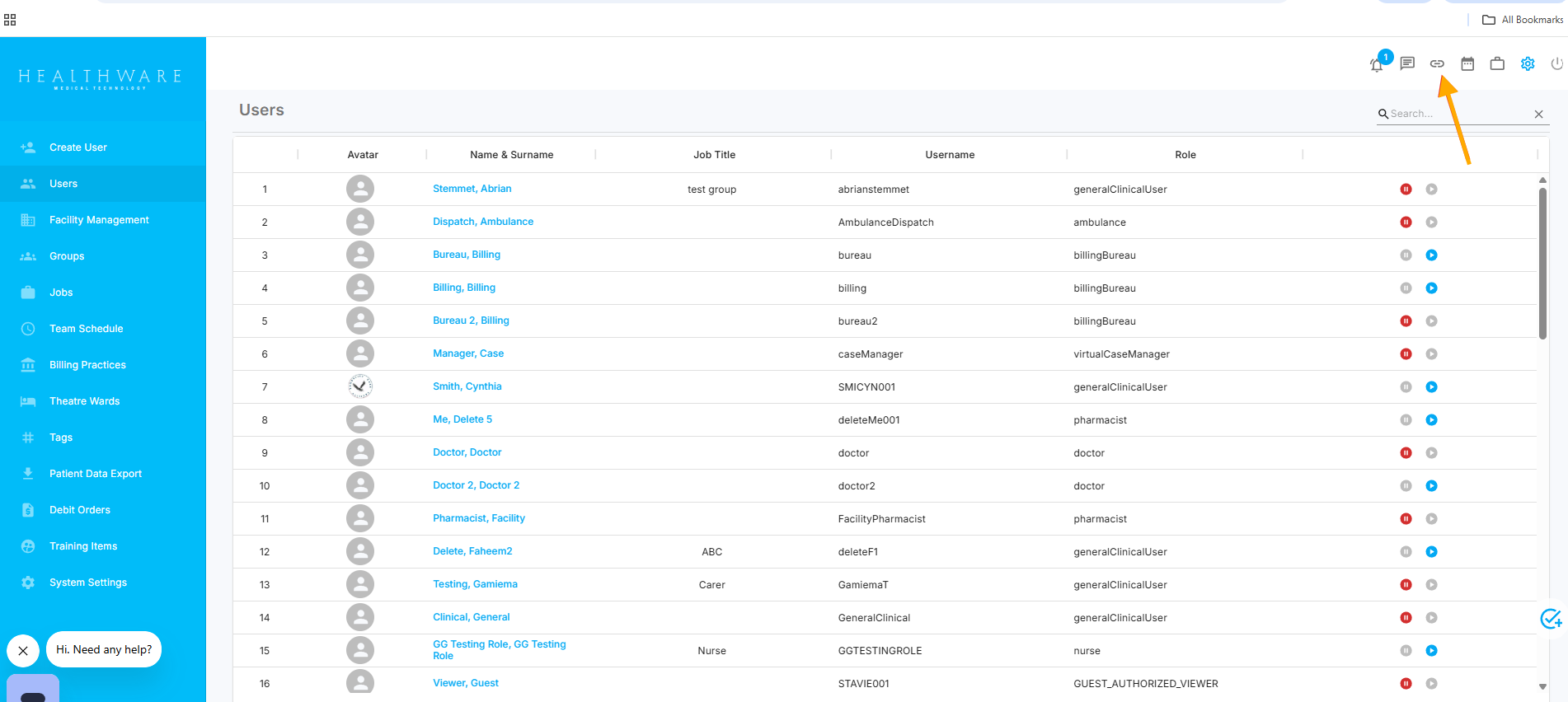Activate user Bureau, Billing with play button
This screenshot has width=1568, height=702.
click(x=1431, y=255)
